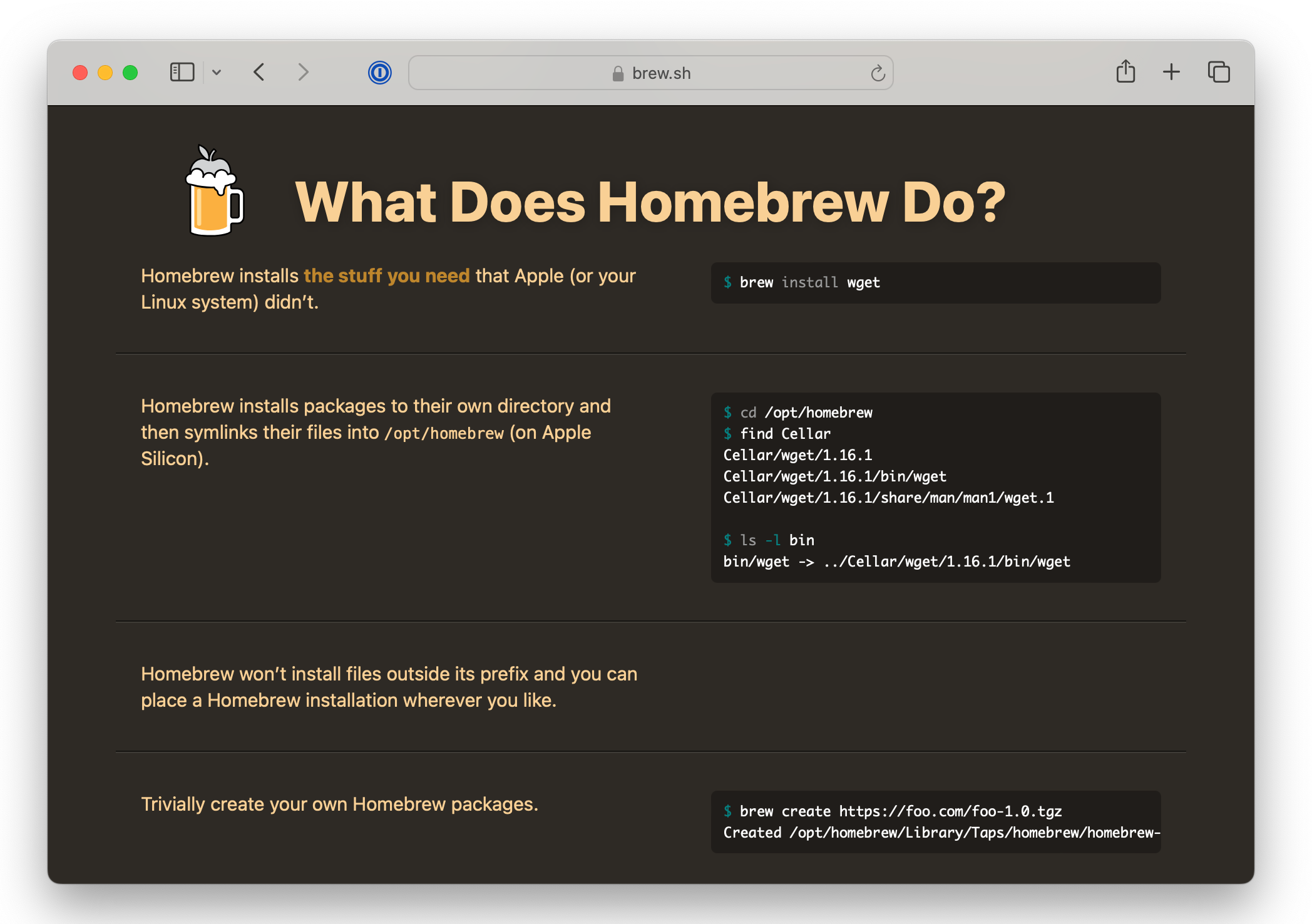Click "the stuff you need" highlighted text
Screen dimensions: 1312x924
pyautogui.click(x=386, y=275)
